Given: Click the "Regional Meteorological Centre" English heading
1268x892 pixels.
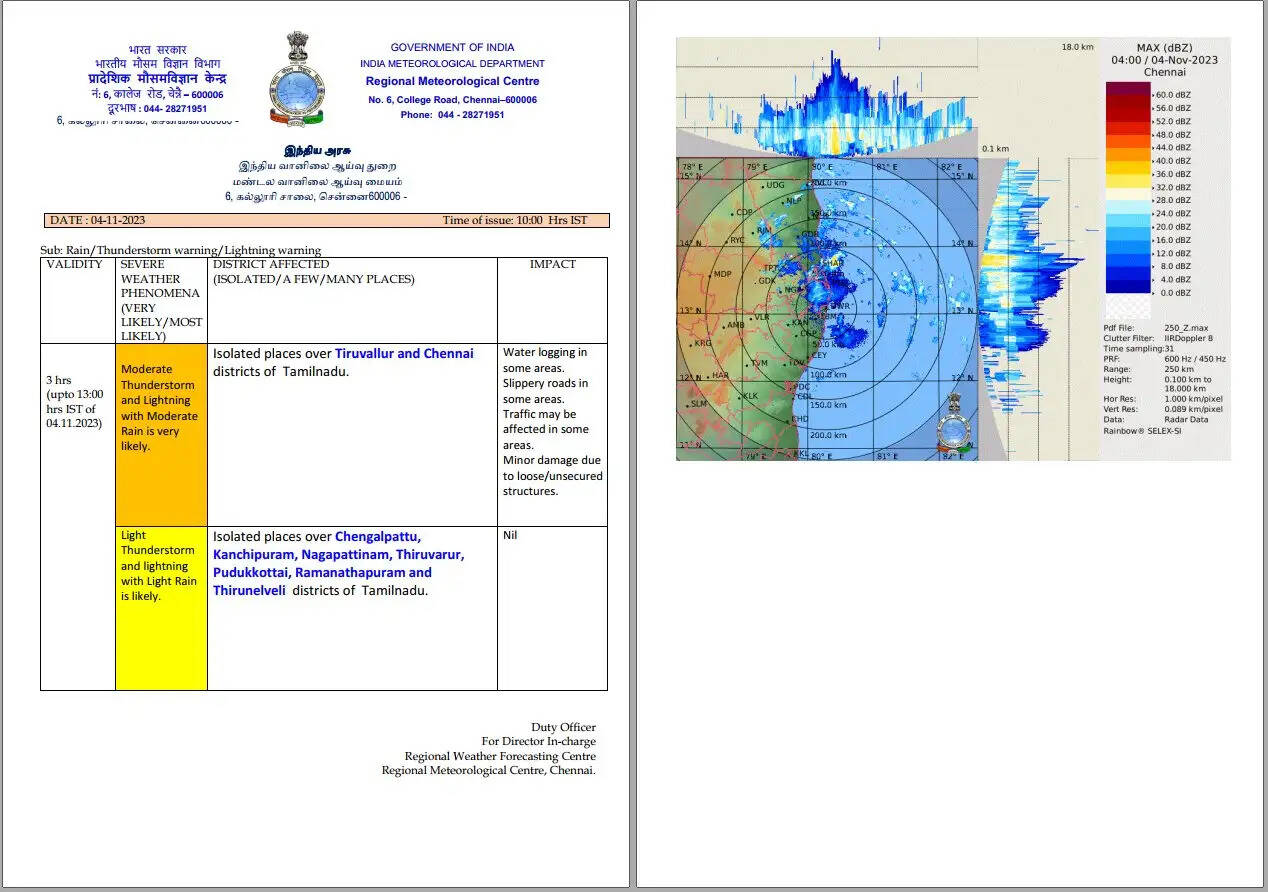Looking at the screenshot, I should tap(452, 82).
